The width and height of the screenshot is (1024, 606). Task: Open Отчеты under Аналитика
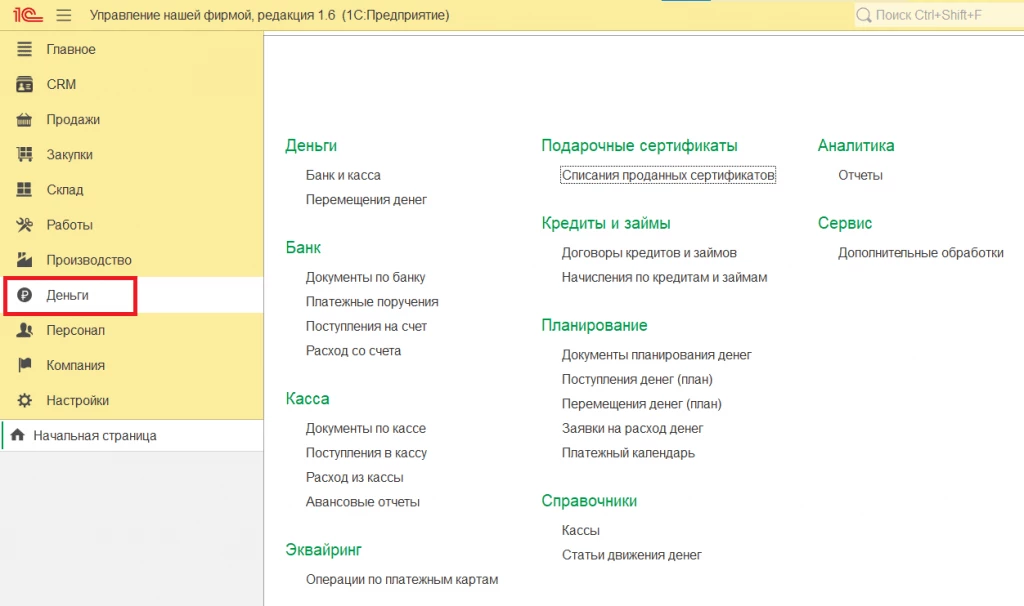click(x=860, y=176)
